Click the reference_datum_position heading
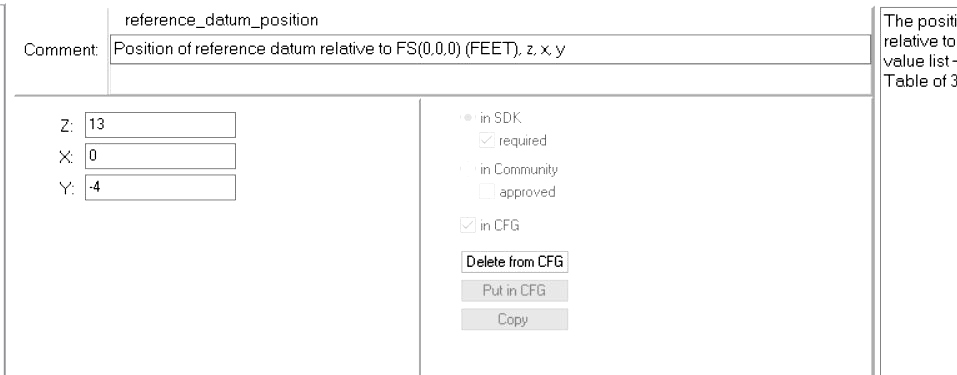957x375 pixels. click(x=221, y=20)
